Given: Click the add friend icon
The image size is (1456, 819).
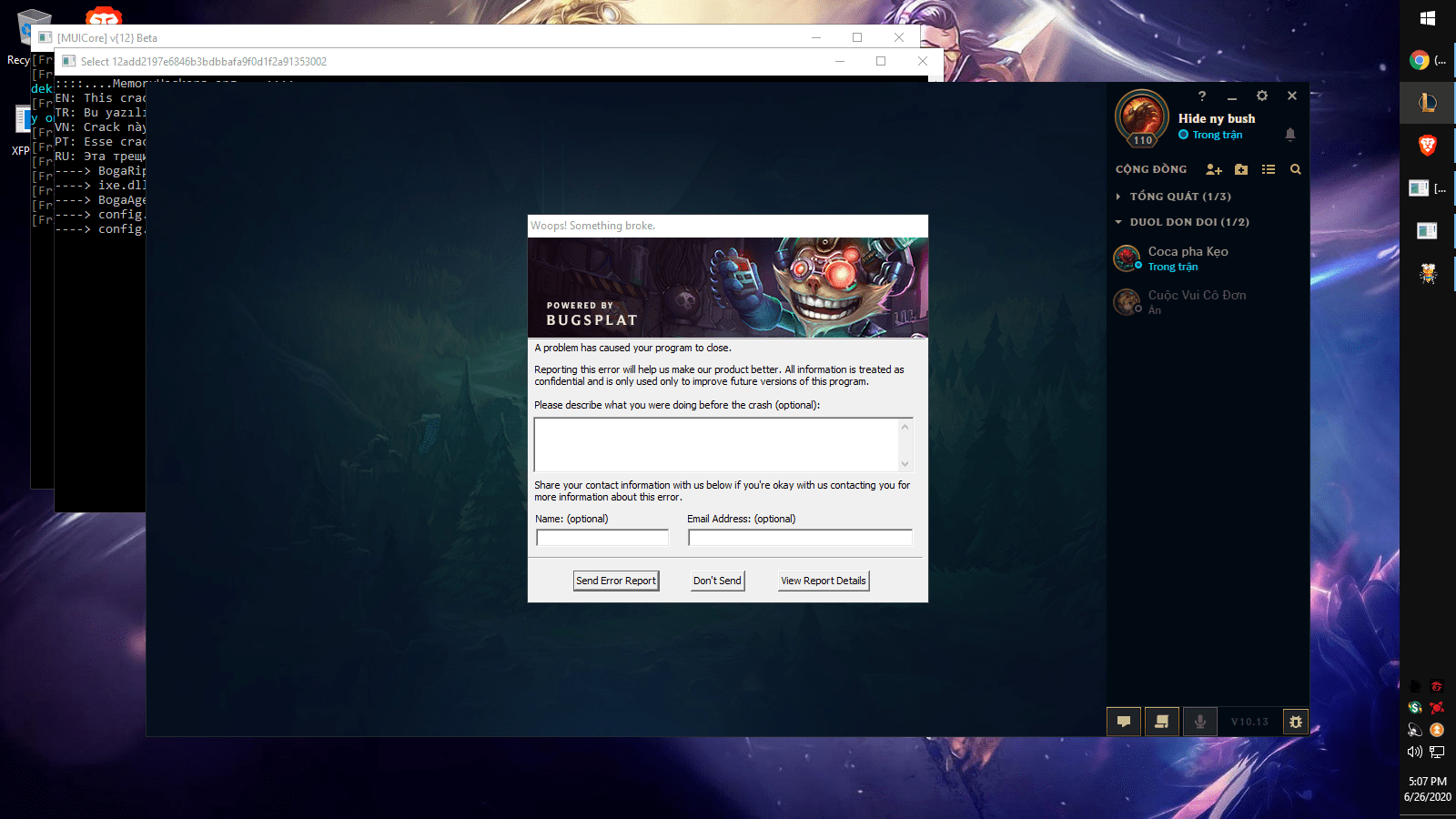Looking at the screenshot, I should click(x=1214, y=169).
